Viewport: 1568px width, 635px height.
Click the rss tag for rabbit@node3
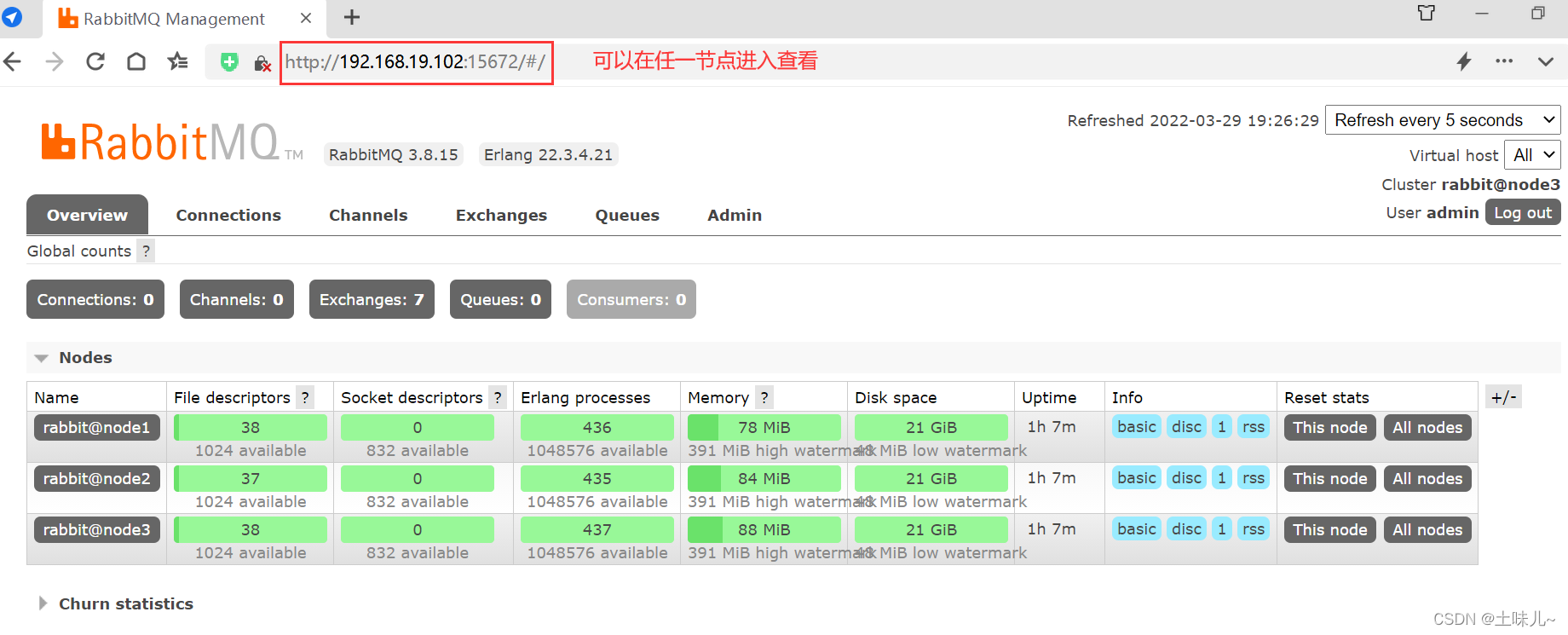pos(1254,528)
